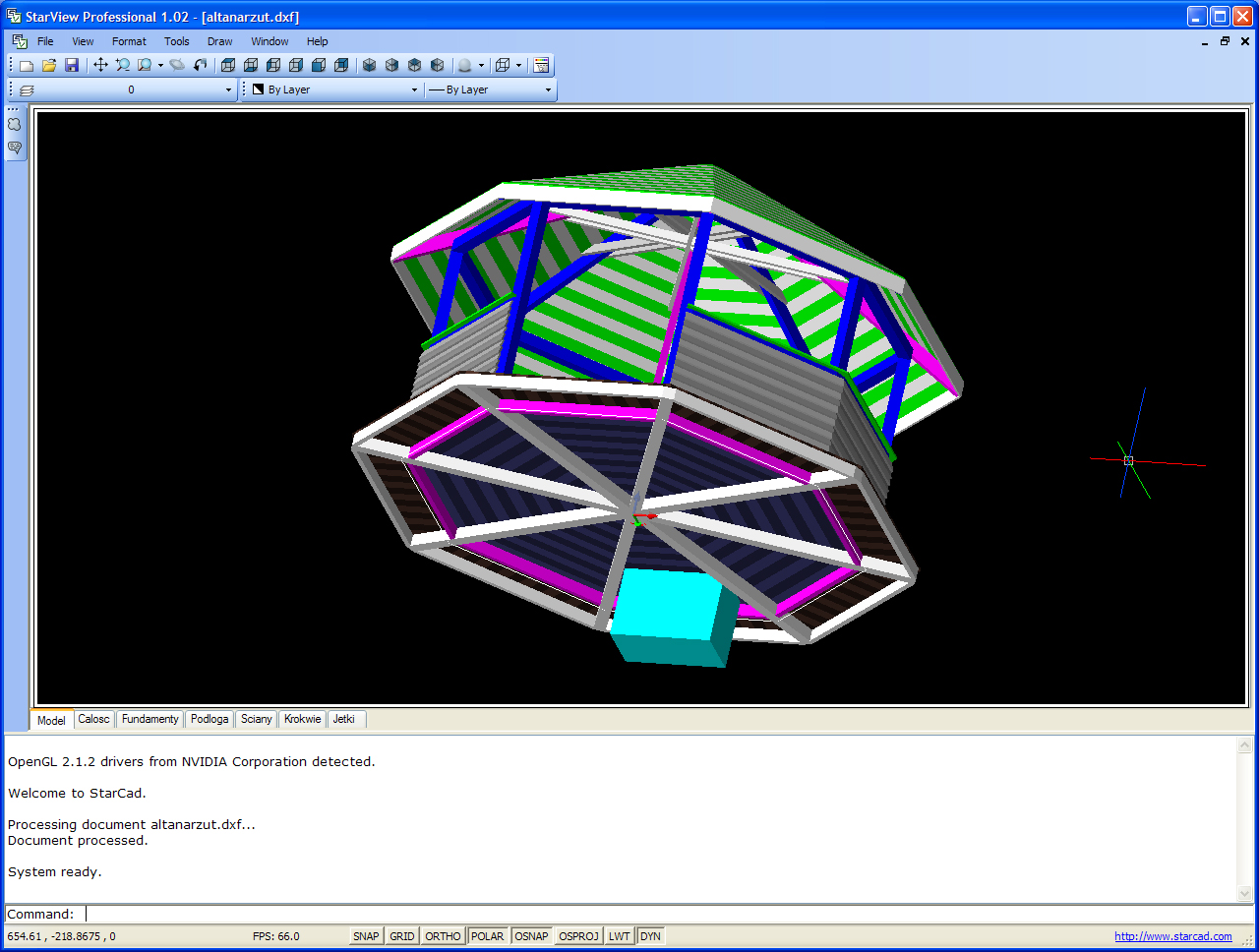The width and height of the screenshot is (1259, 952).
Task: Toggle the OSNAP button in the status bar
Action: point(531,936)
